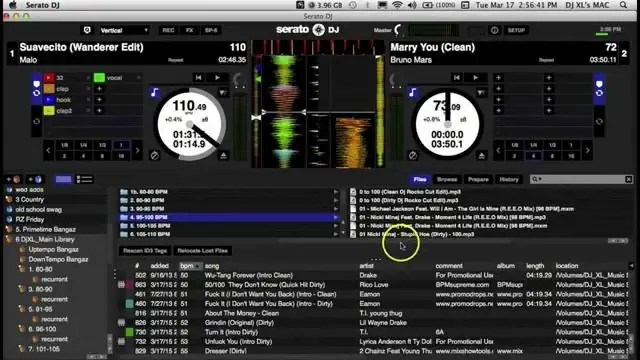The height and width of the screenshot is (360, 640).
Task: Select Uptempo Bangaz crate
Action: [x=53, y=249]
